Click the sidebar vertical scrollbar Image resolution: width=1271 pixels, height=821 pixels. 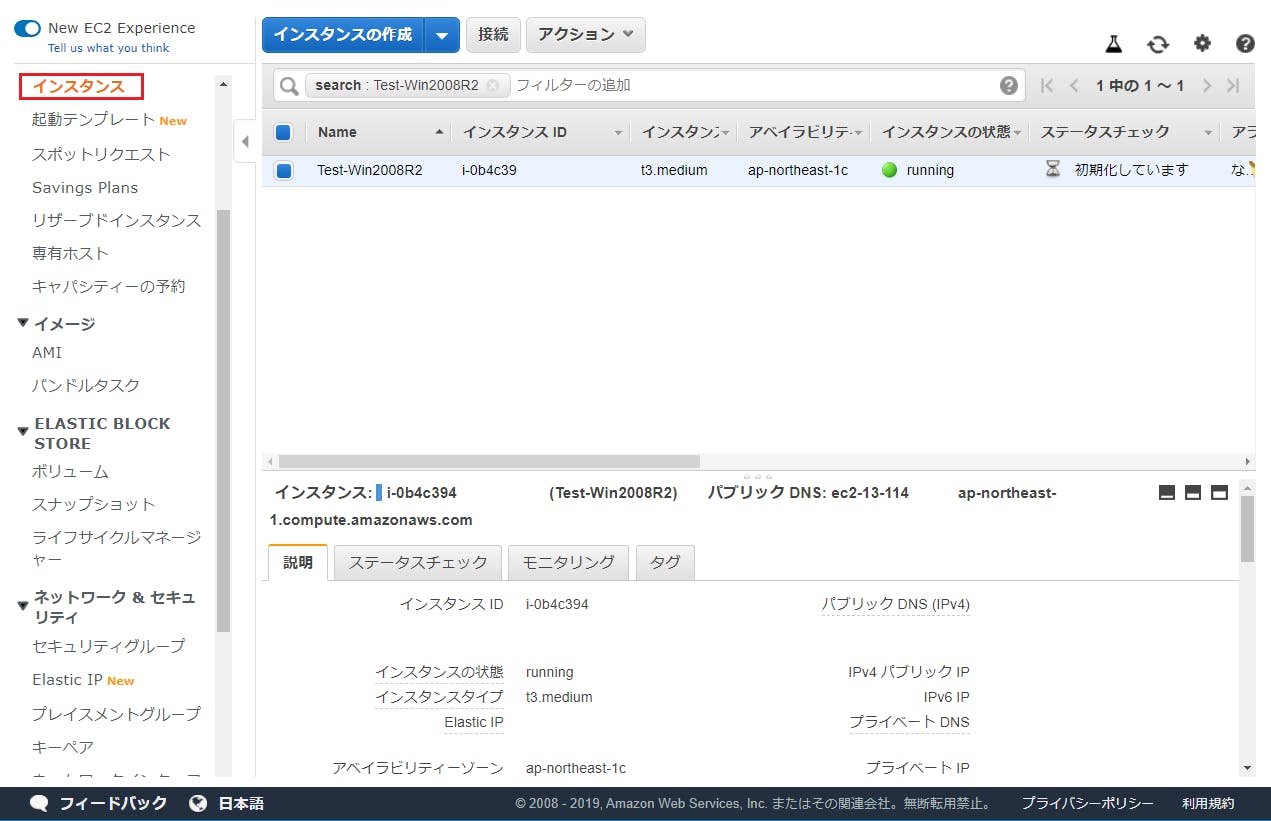[223, 420]
